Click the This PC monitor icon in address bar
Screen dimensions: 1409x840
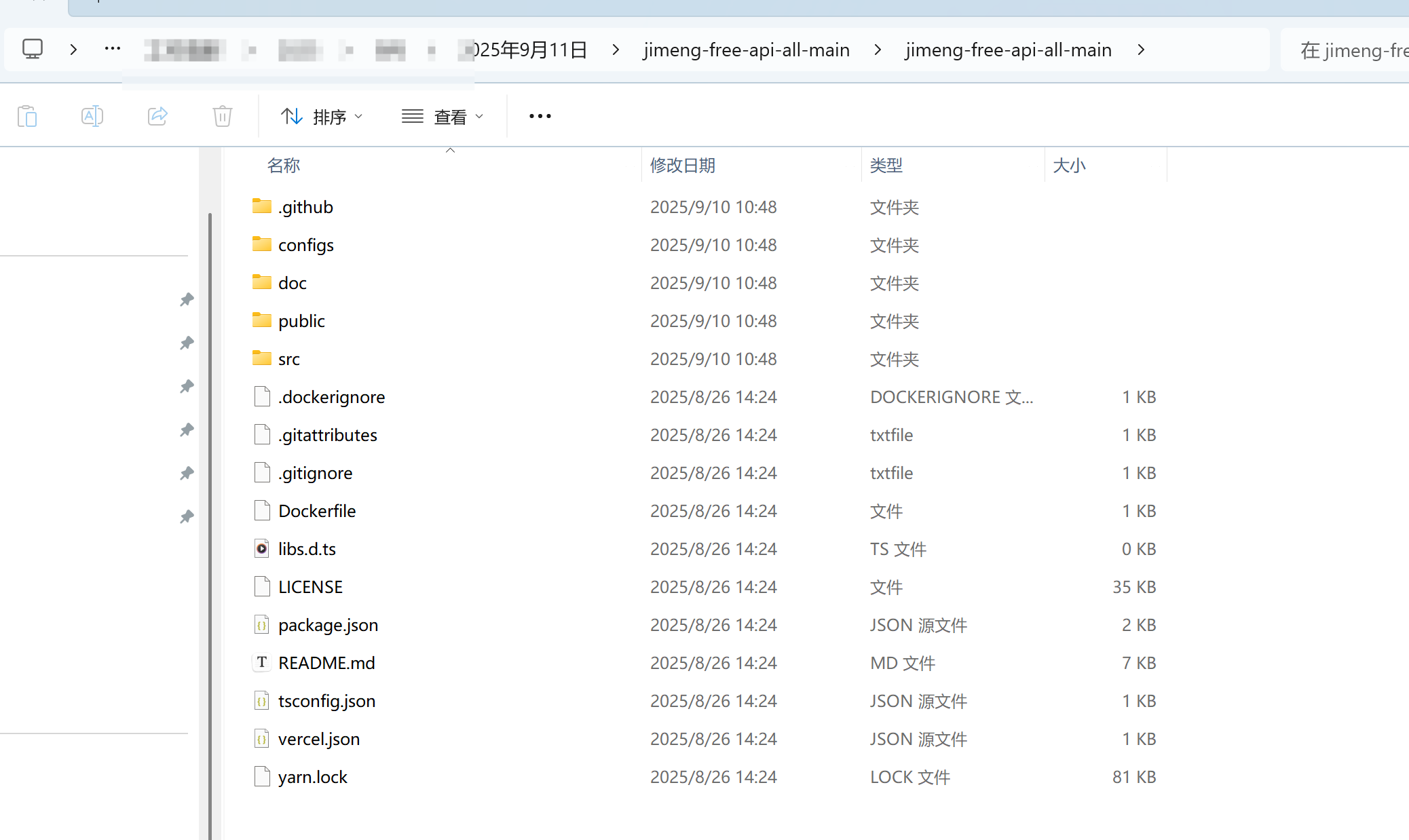point(33,49)
